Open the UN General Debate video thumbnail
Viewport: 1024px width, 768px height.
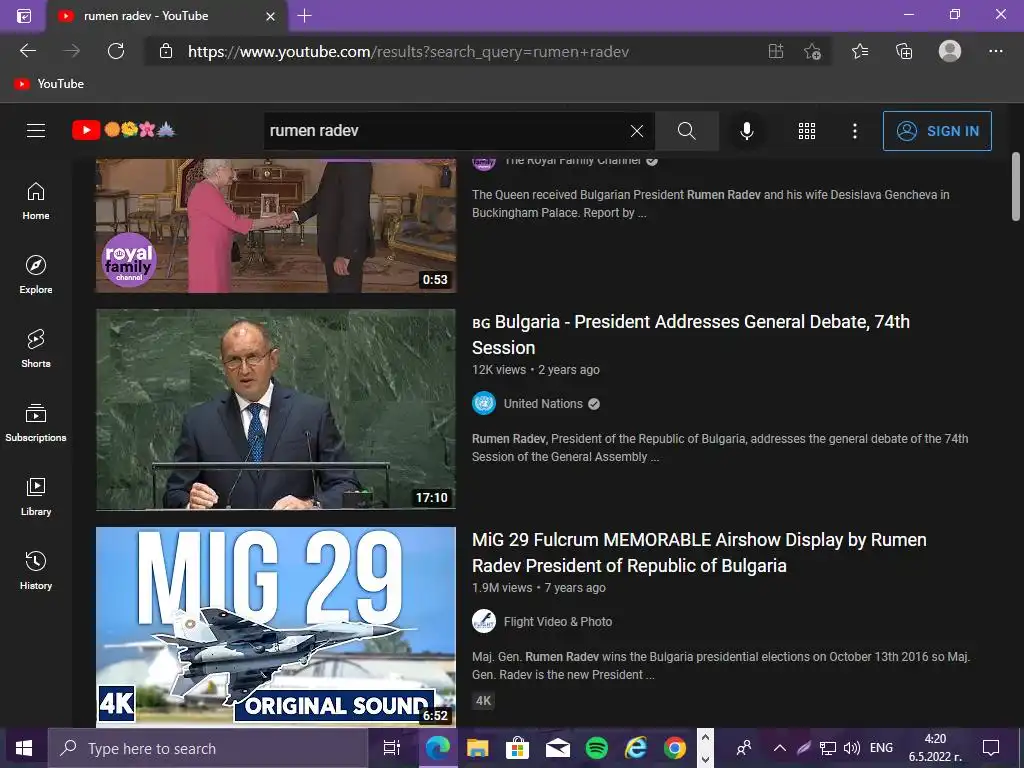276,409
